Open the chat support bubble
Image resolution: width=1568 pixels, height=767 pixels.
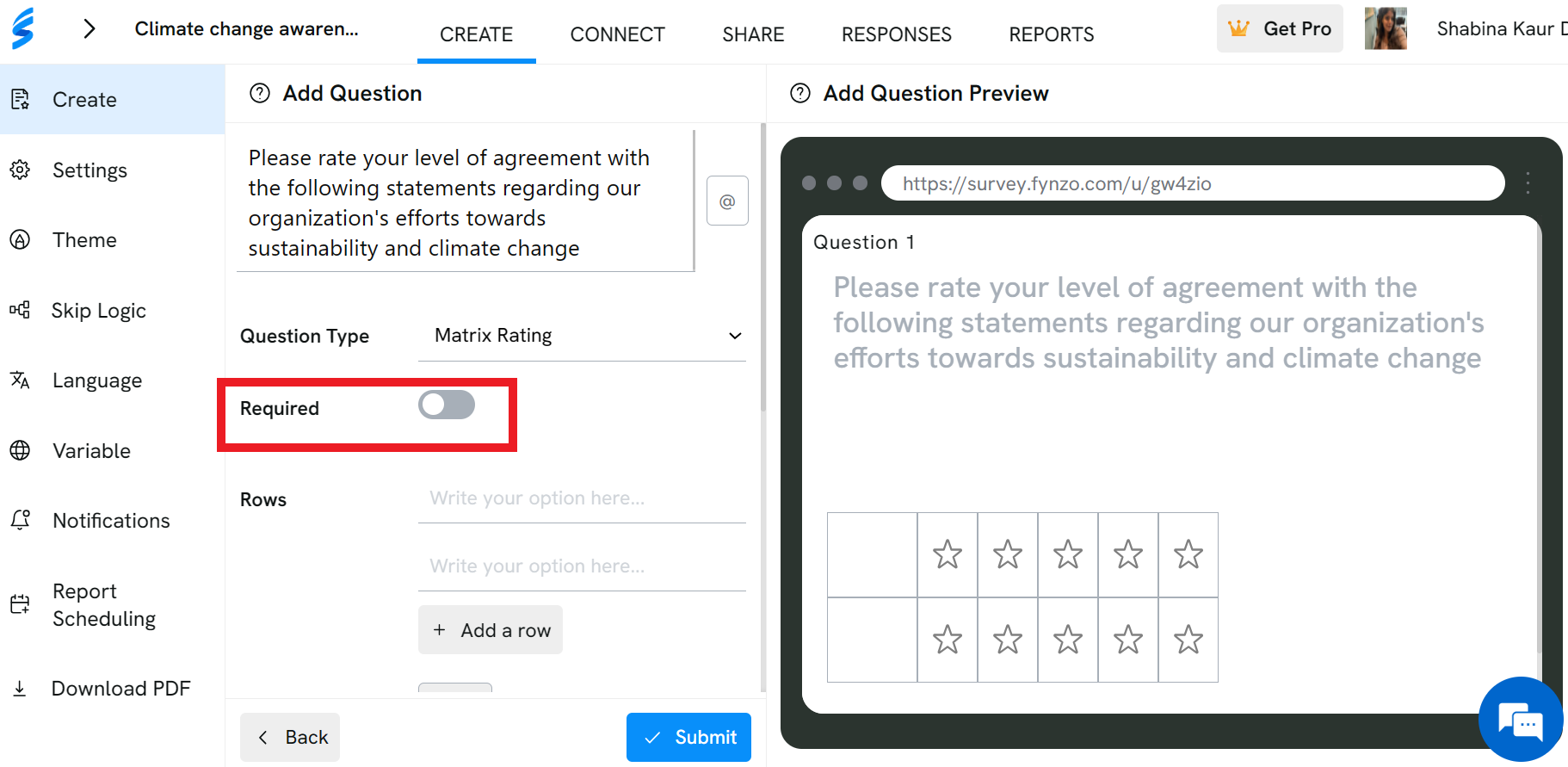click(x=1521, y=720)
